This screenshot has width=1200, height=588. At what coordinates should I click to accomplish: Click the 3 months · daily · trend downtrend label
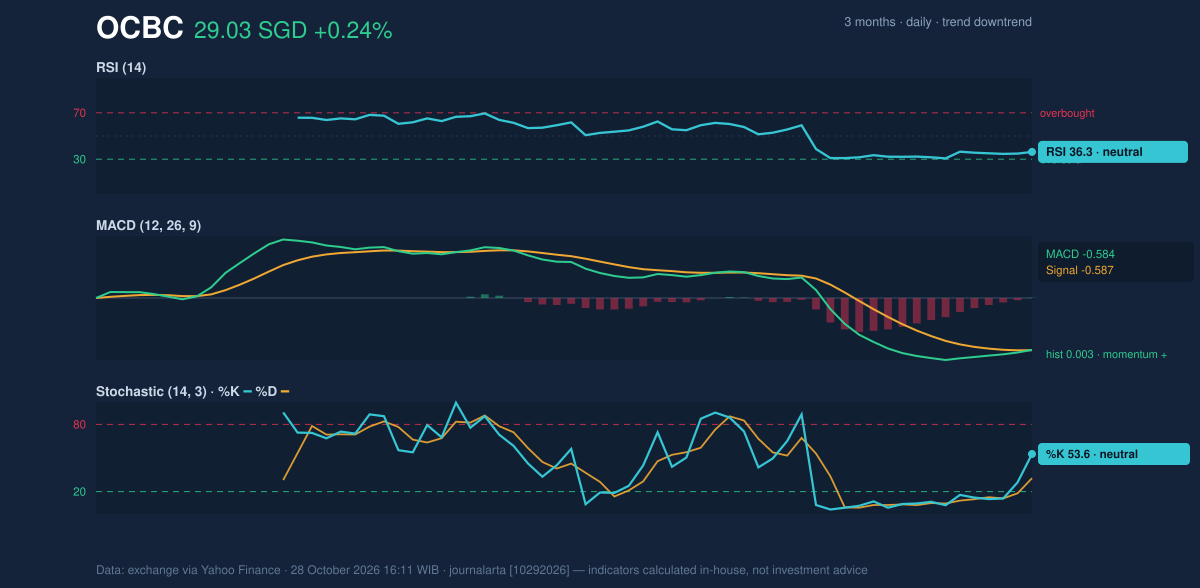[x=938, y=22]
